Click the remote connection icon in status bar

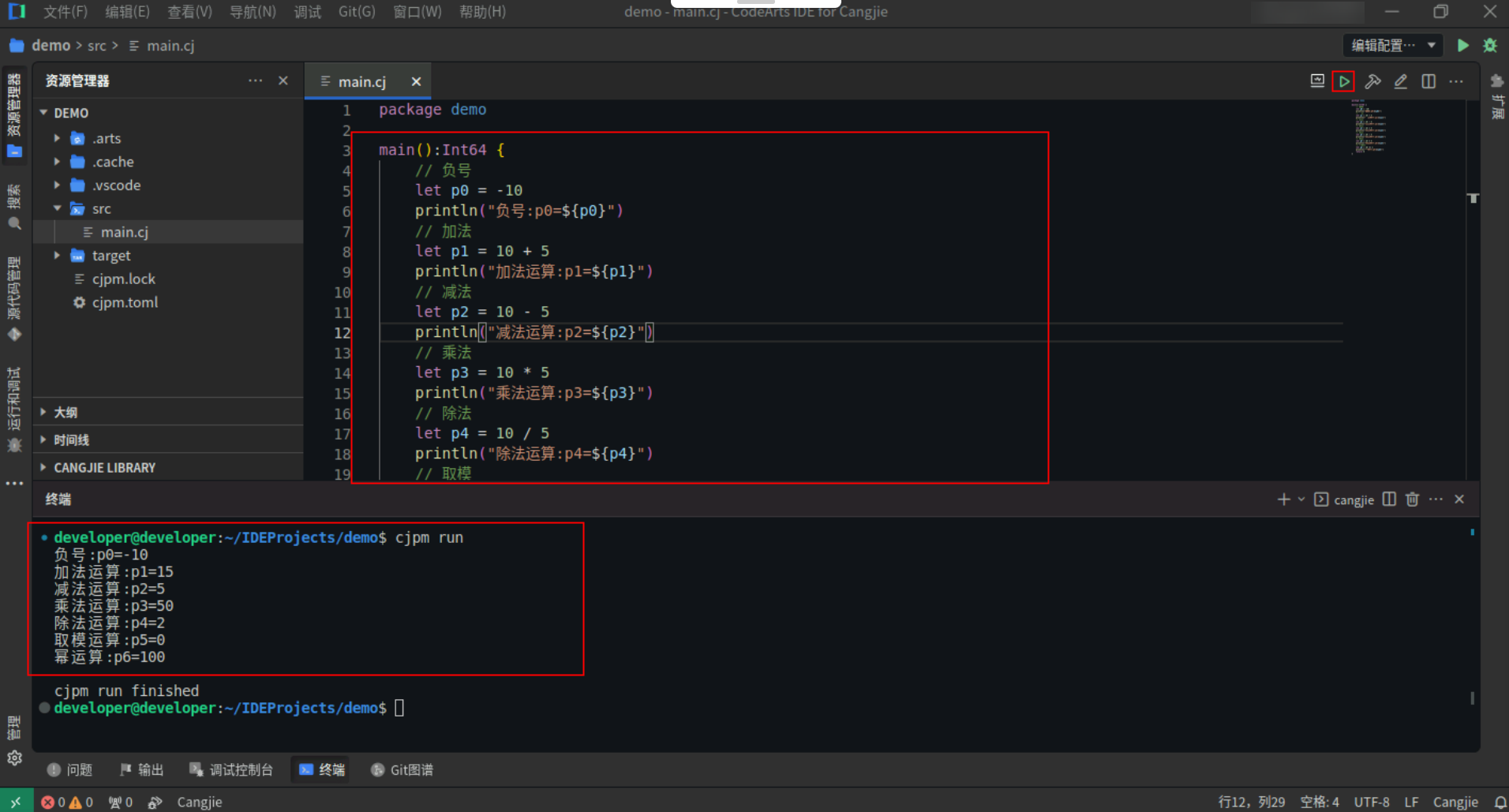[16, 802]
